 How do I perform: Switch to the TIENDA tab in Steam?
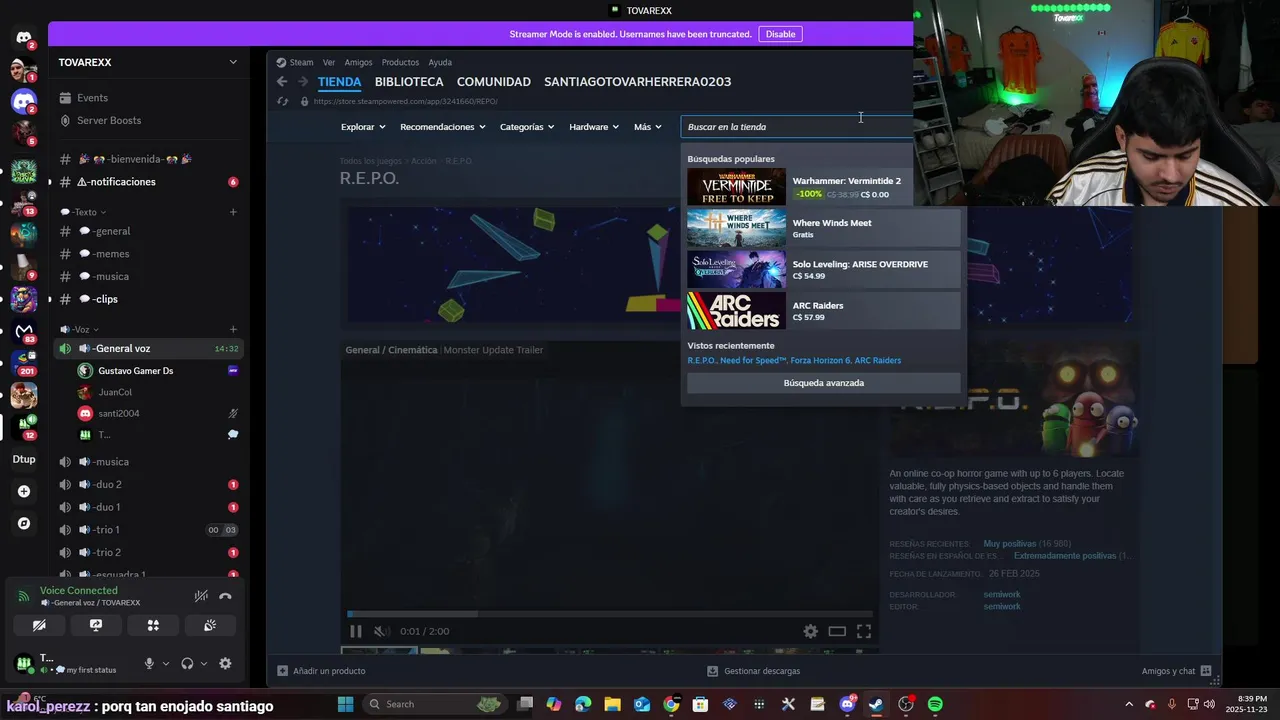(x=339, y=82)
